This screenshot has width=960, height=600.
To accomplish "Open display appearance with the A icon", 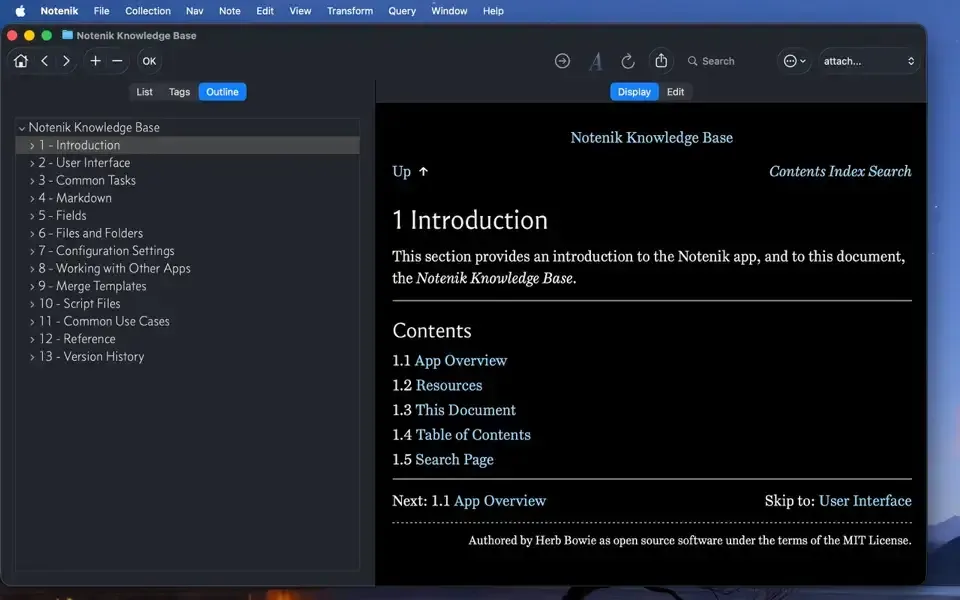I will (595, 61).
